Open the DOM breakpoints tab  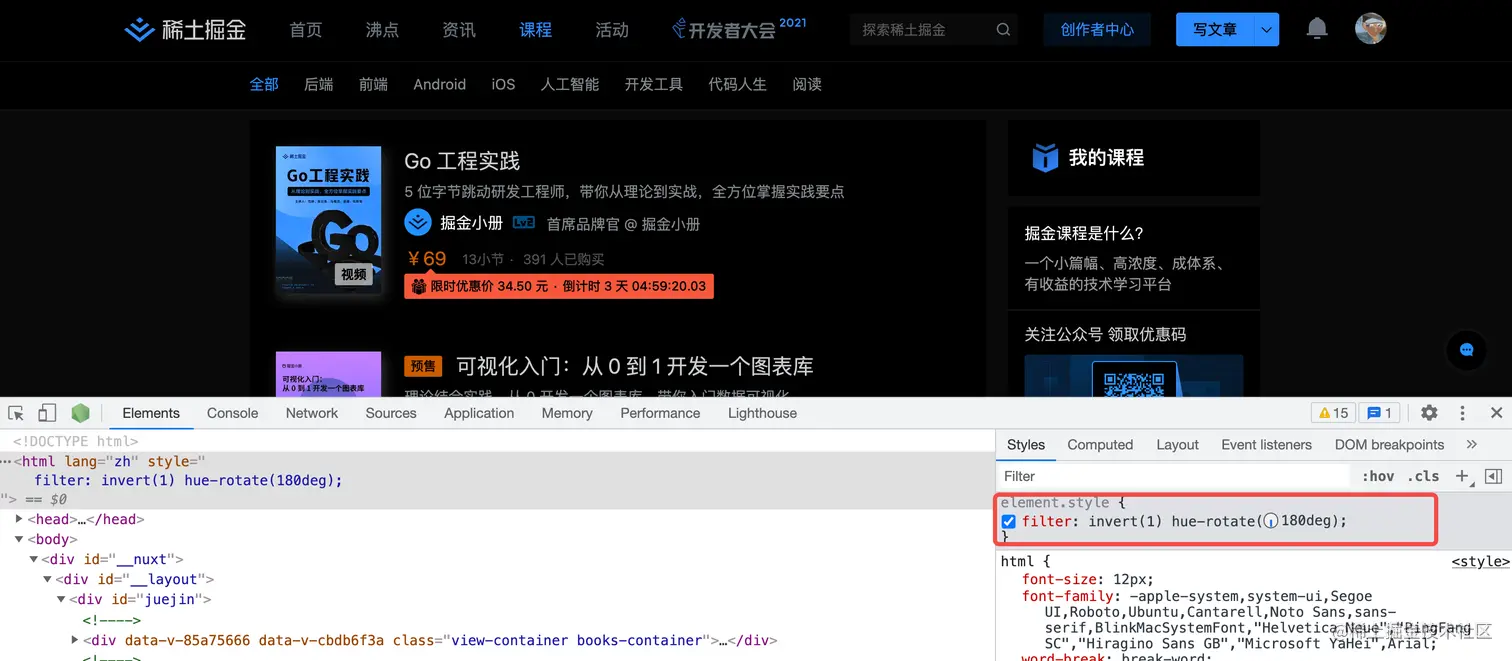(x=1389, y=444)
